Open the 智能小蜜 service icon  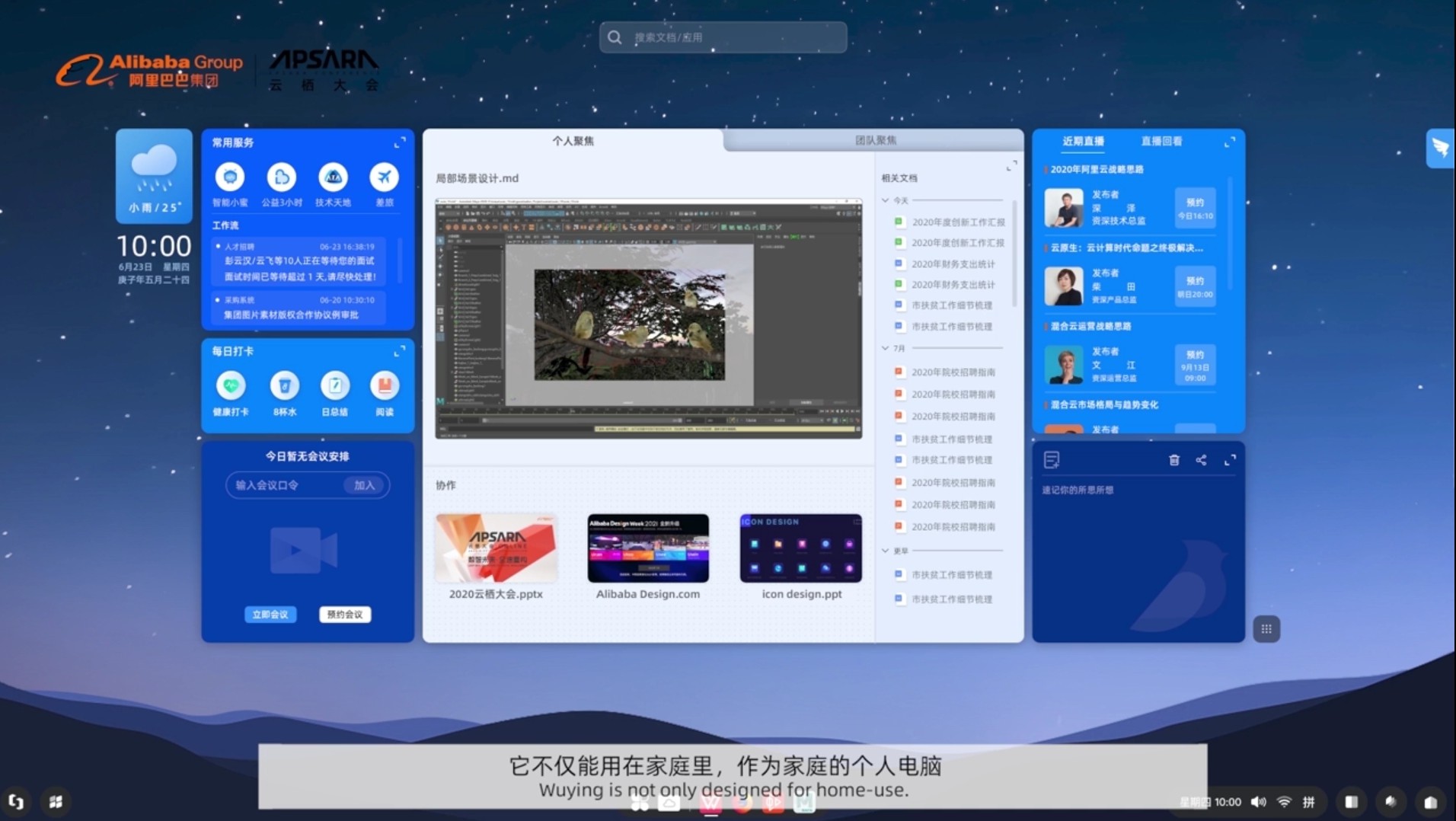[x=230, y=177]
